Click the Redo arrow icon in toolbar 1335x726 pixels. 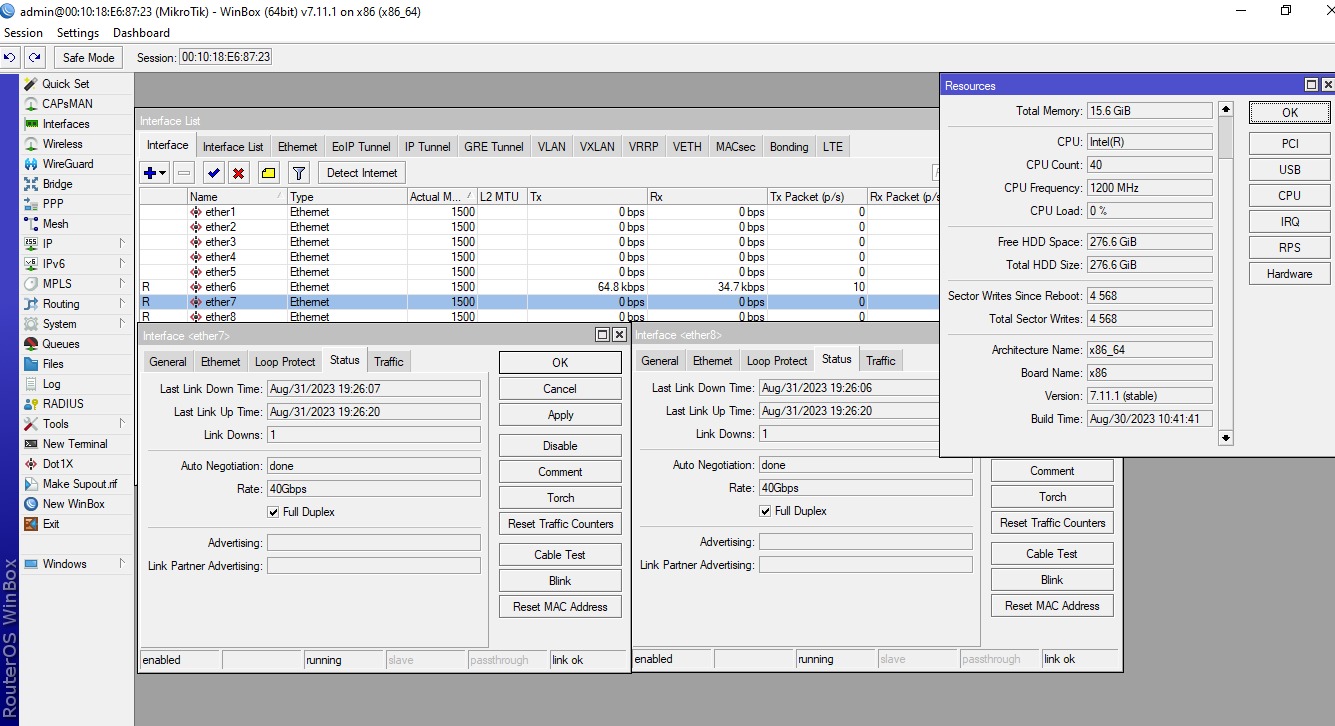coord(35,57)
